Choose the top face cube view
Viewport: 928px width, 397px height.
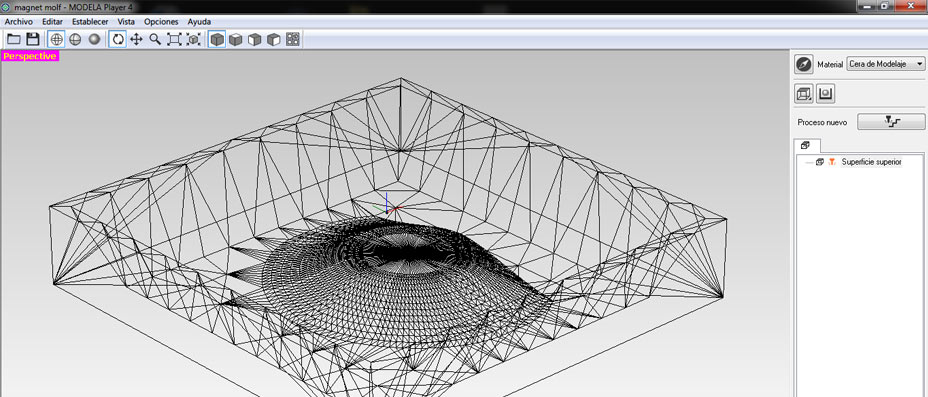click(236, 40)
